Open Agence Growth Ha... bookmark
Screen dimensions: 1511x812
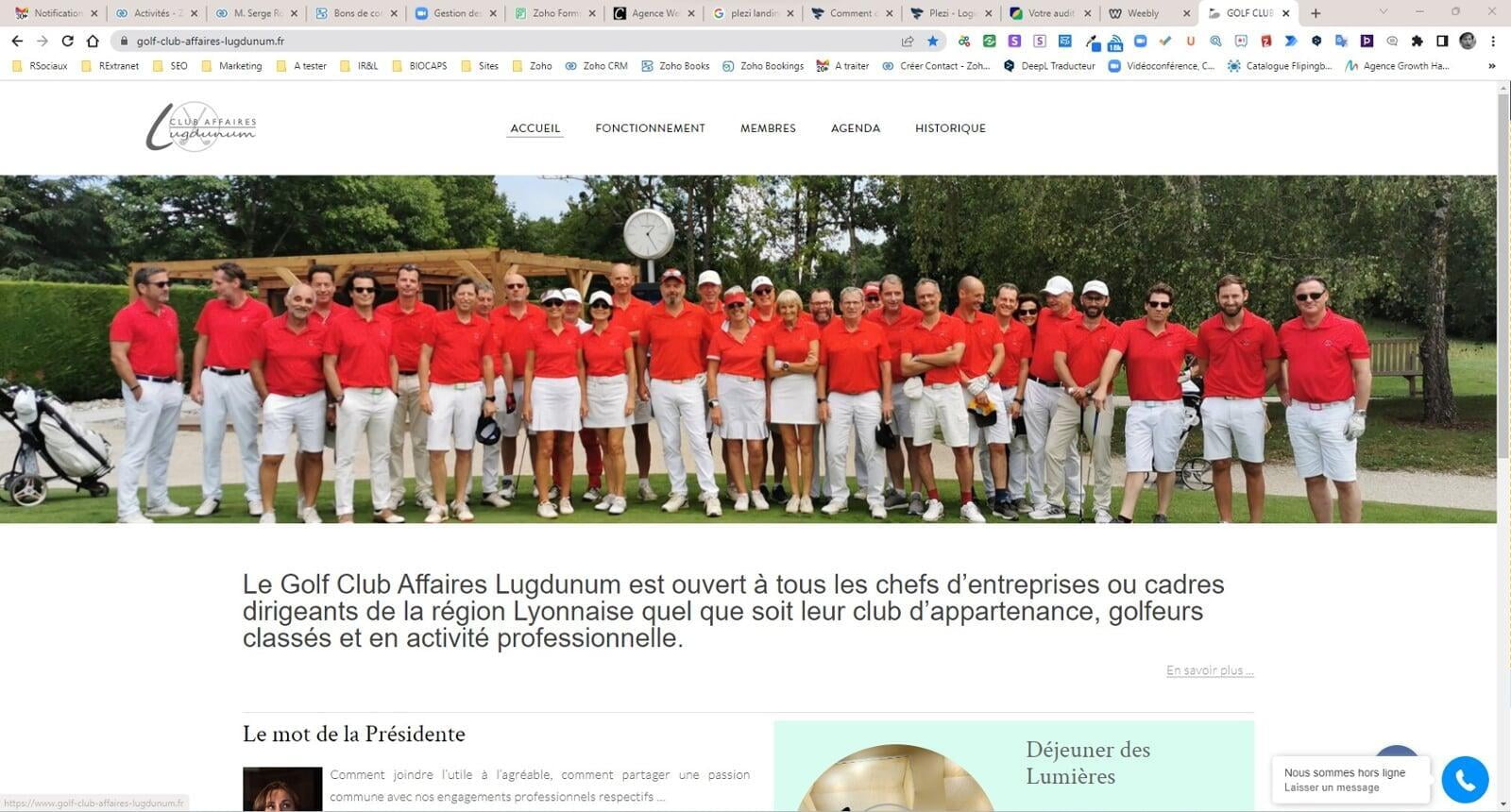tap(1397, 66)
